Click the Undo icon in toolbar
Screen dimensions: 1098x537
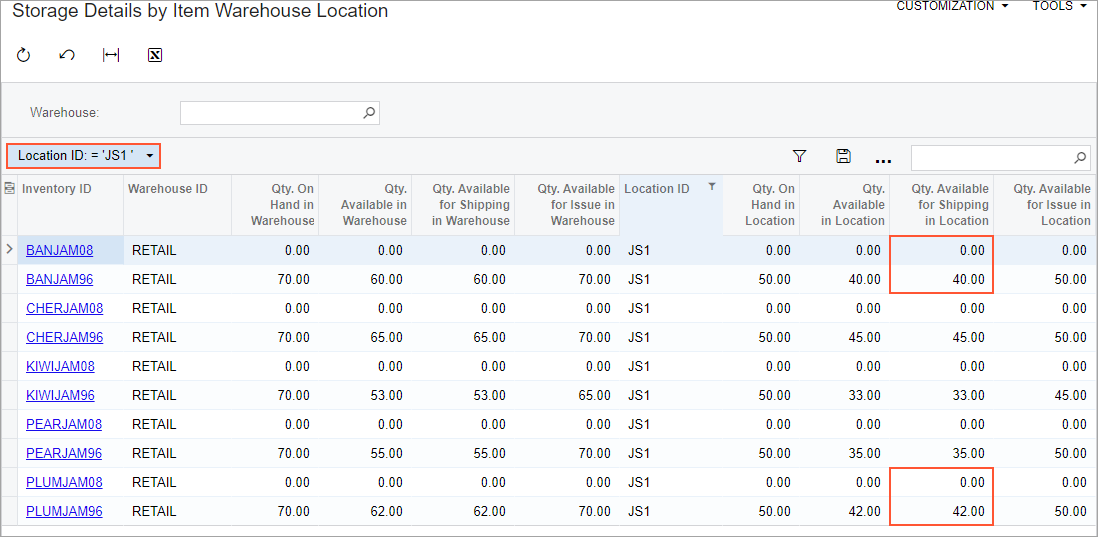tap(67, 55)
